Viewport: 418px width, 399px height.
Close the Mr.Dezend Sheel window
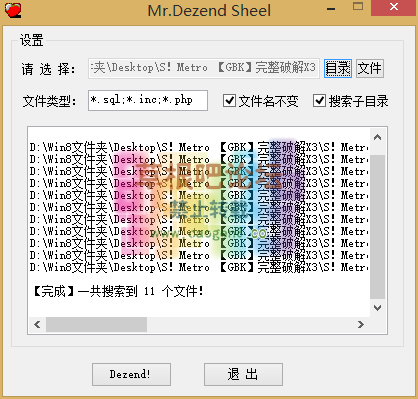(394, 7)
